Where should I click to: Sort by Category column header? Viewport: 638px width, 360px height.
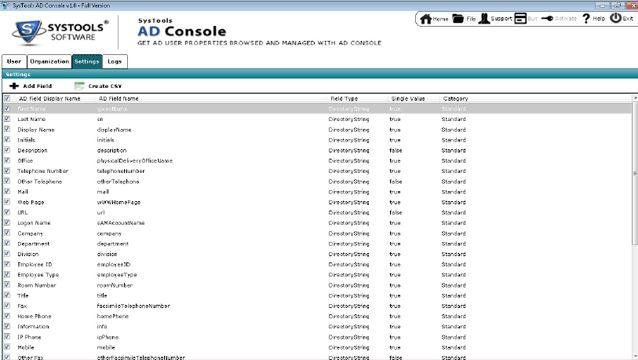click(x=456, y=98)
